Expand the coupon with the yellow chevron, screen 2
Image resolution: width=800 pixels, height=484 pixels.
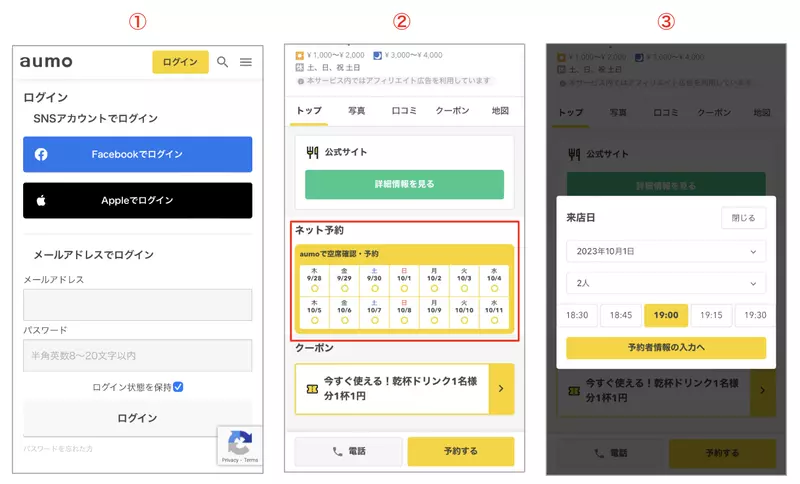pyautogui.click(x=501, y=389)
